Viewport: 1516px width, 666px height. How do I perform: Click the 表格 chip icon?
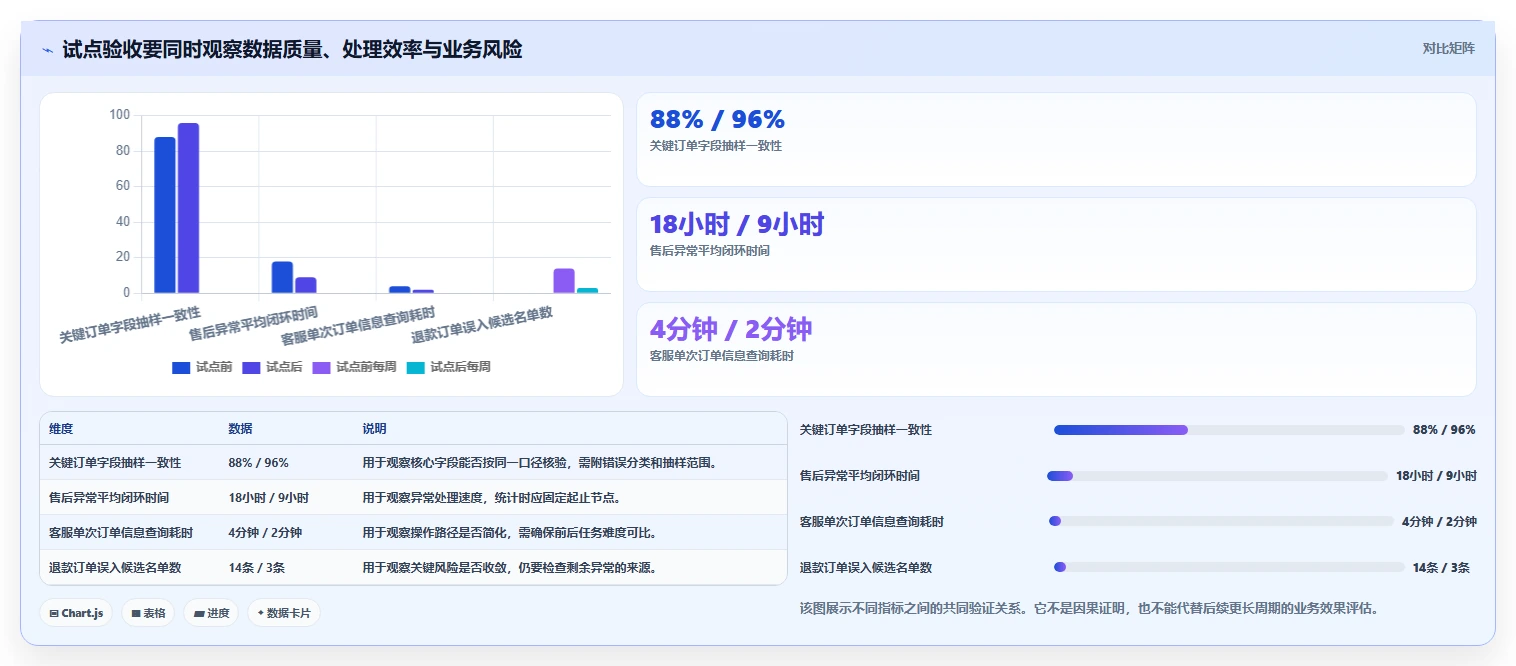pyautogui.click(x=135, y=613)
